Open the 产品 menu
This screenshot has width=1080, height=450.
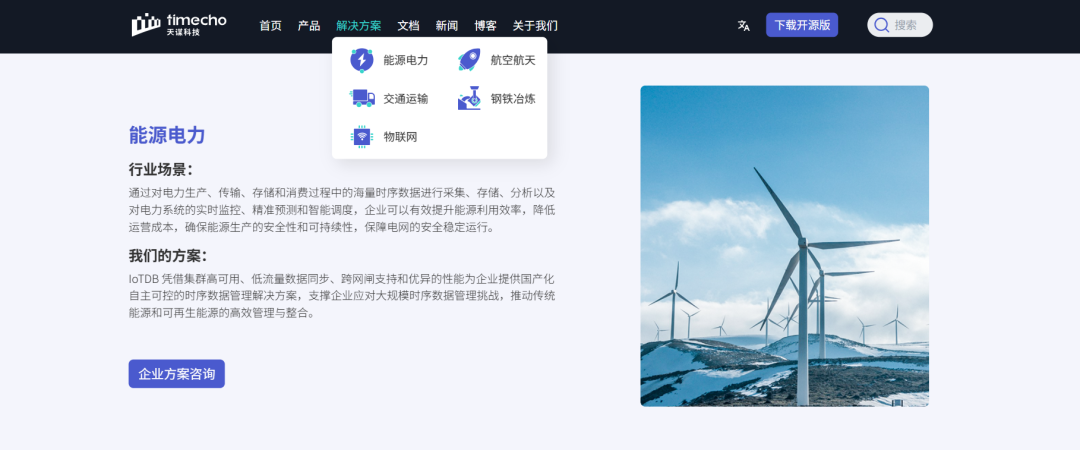309,25
